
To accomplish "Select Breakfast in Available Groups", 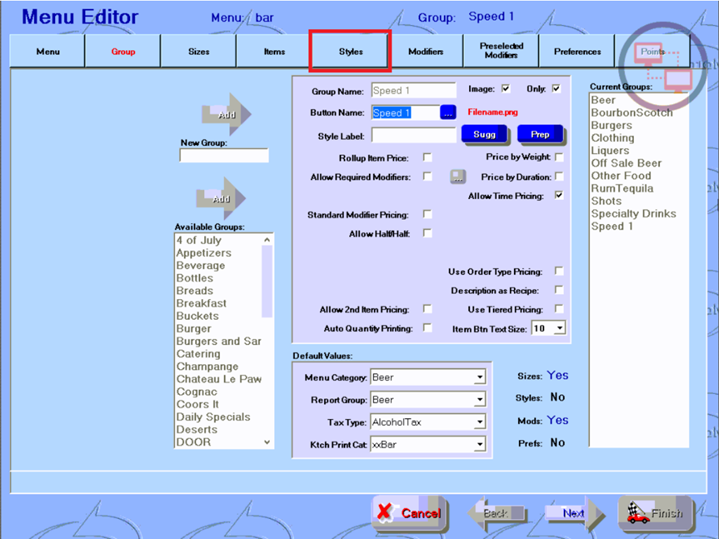I will pos(201,303).
